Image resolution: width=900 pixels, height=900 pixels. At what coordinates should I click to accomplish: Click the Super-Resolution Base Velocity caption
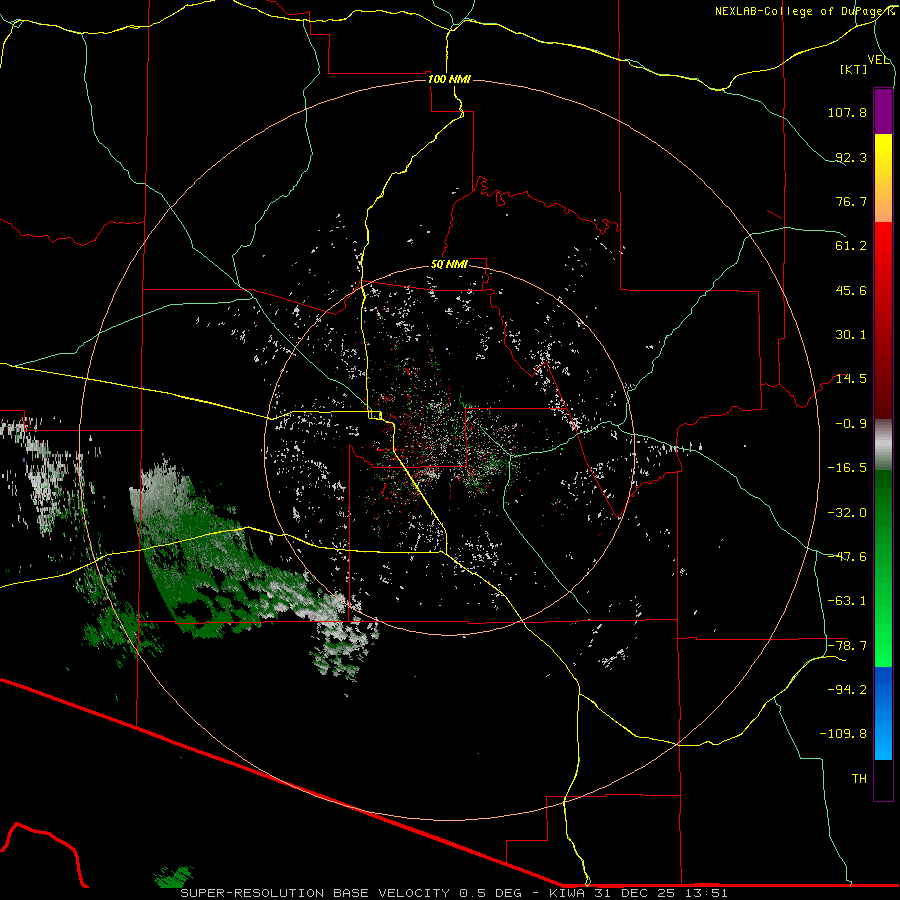pyautogui.click(x=454, y=893)
